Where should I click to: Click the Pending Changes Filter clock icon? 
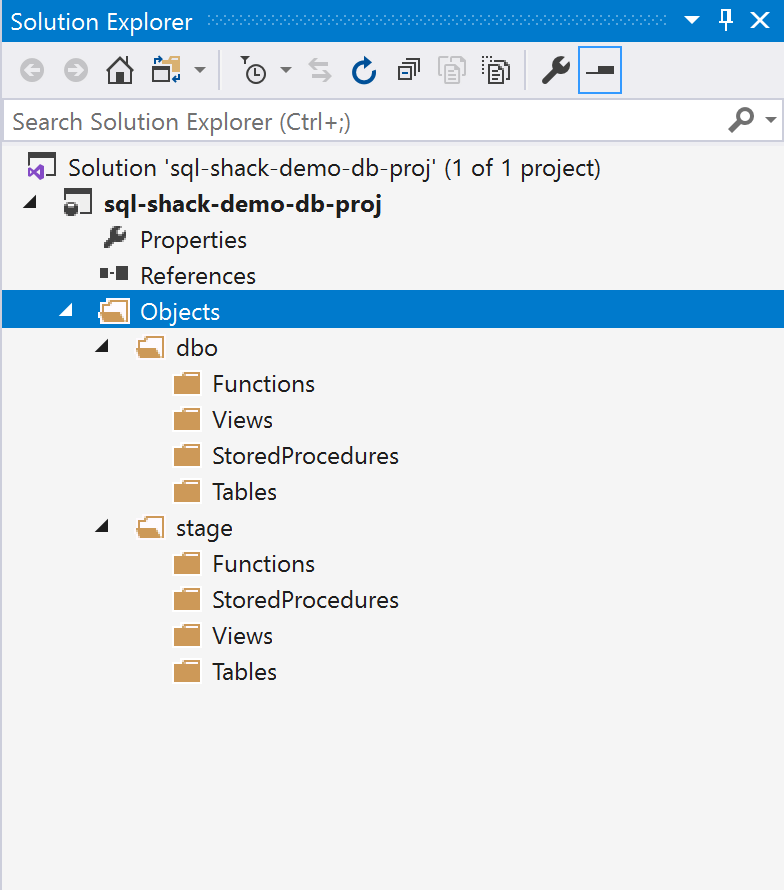tap(254, 70)
